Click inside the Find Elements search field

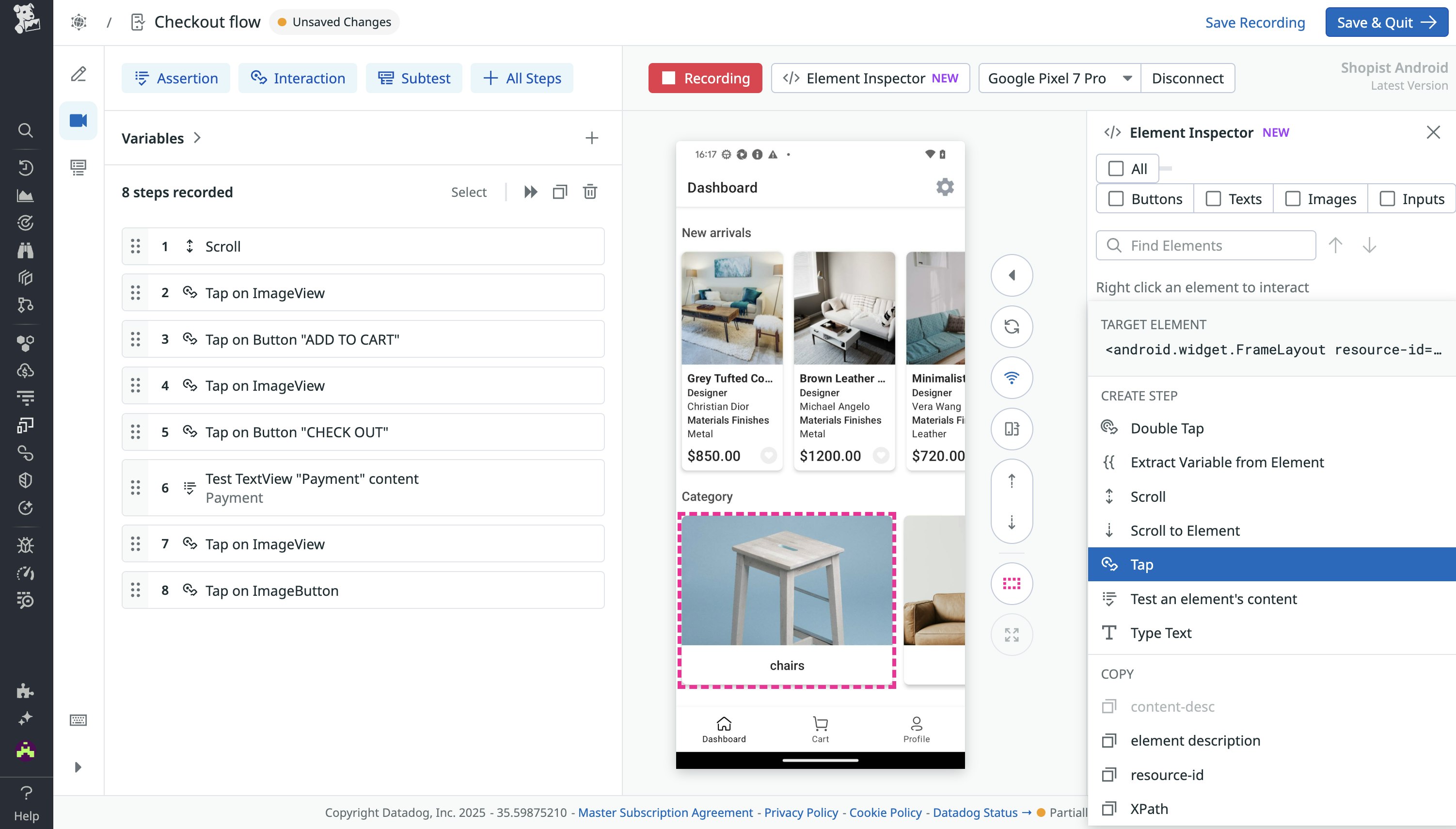pyautogui.click(x=1205, y=245)
